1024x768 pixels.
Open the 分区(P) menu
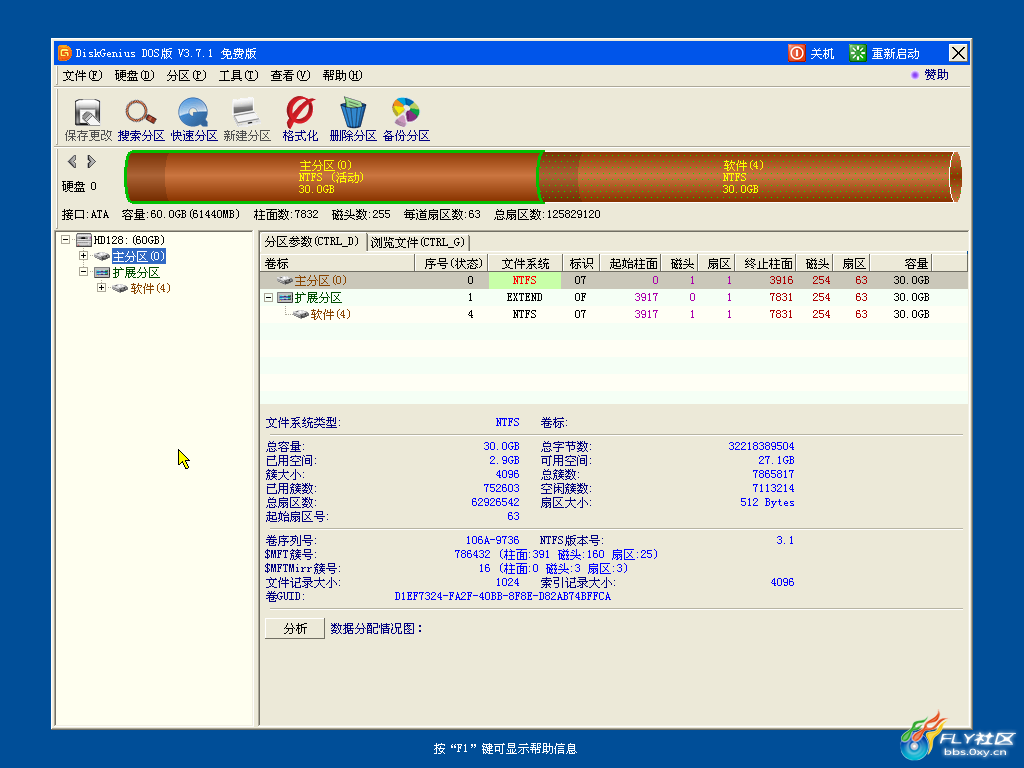186,76
